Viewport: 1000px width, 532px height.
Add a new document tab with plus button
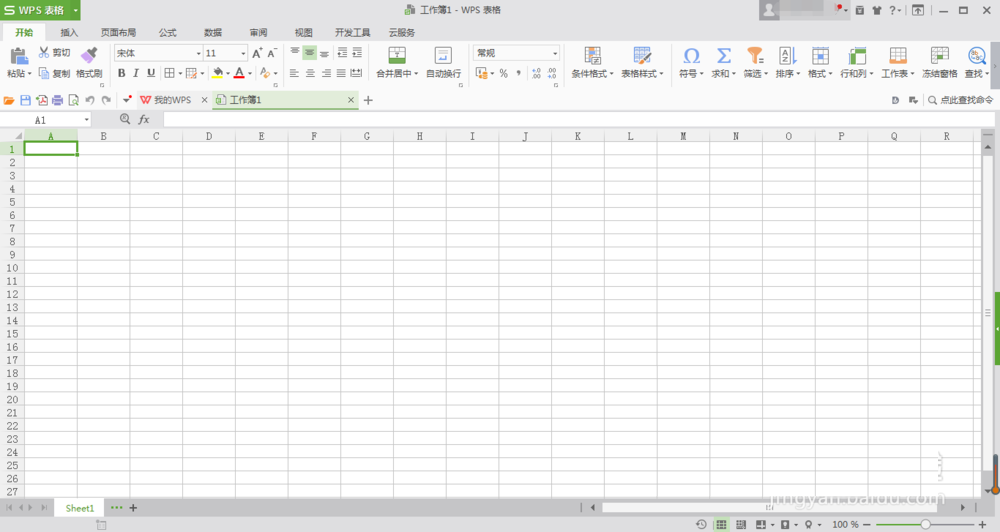pos(368,100)
